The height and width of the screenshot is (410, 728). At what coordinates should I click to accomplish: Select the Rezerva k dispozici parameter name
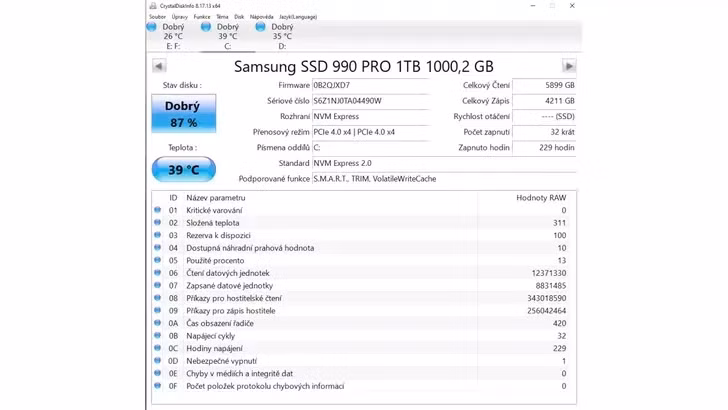click(219, 235)
